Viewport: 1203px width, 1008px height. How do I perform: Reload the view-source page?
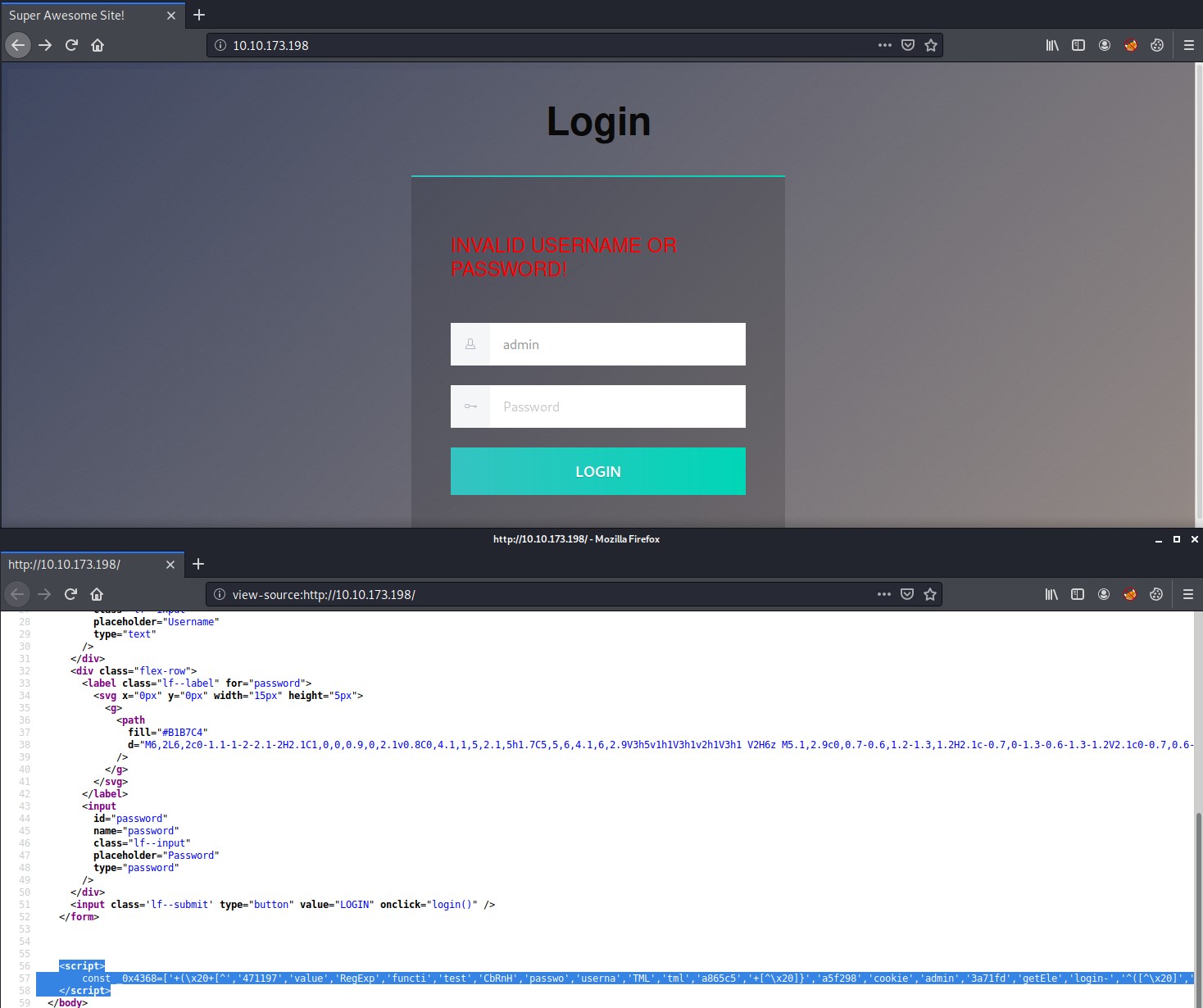tap(70, 594)
